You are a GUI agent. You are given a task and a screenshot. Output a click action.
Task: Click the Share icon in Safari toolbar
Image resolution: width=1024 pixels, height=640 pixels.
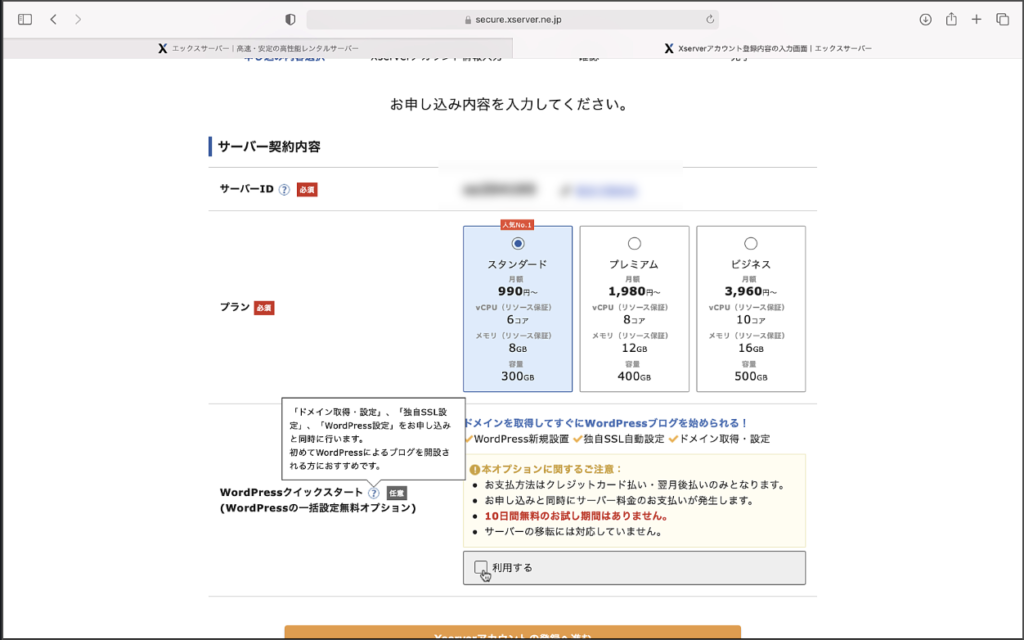point(951,19)
